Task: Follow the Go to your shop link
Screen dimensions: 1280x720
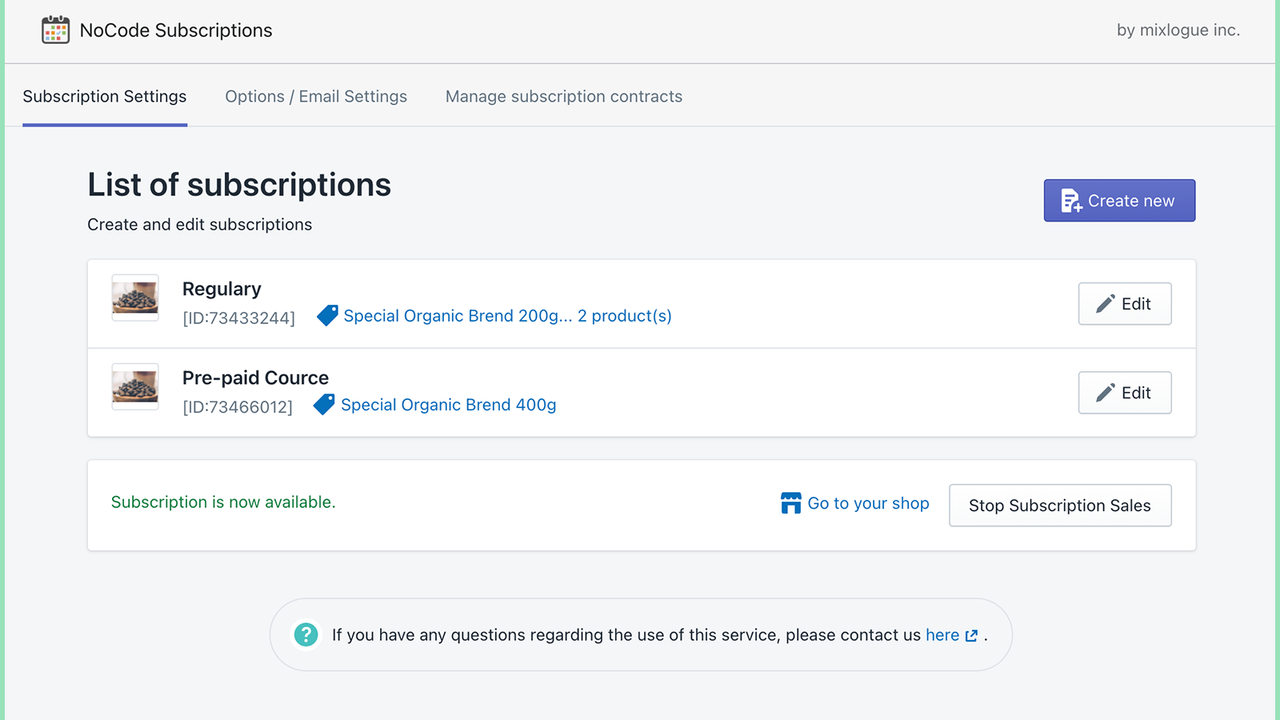Action: pos(868,503)
